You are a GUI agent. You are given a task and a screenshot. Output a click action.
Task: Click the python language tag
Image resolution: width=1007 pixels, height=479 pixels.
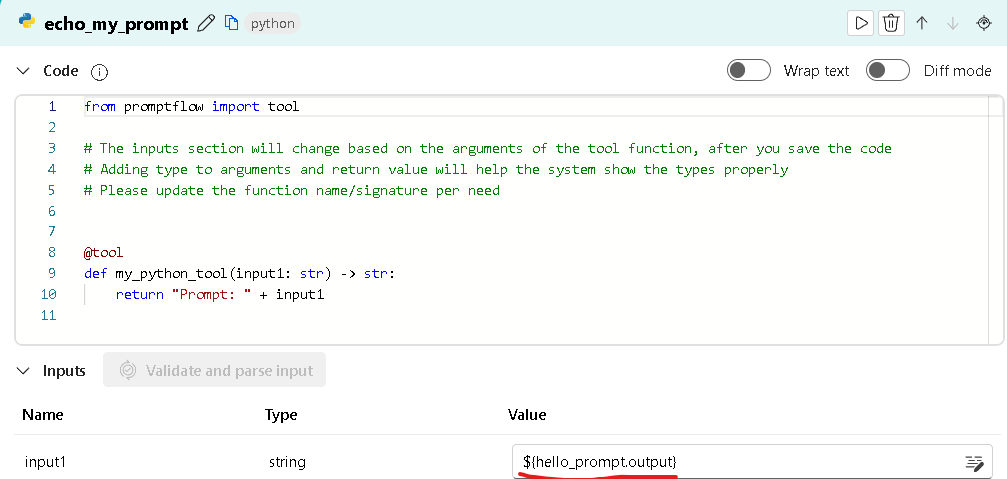click(x=273, y=23)
